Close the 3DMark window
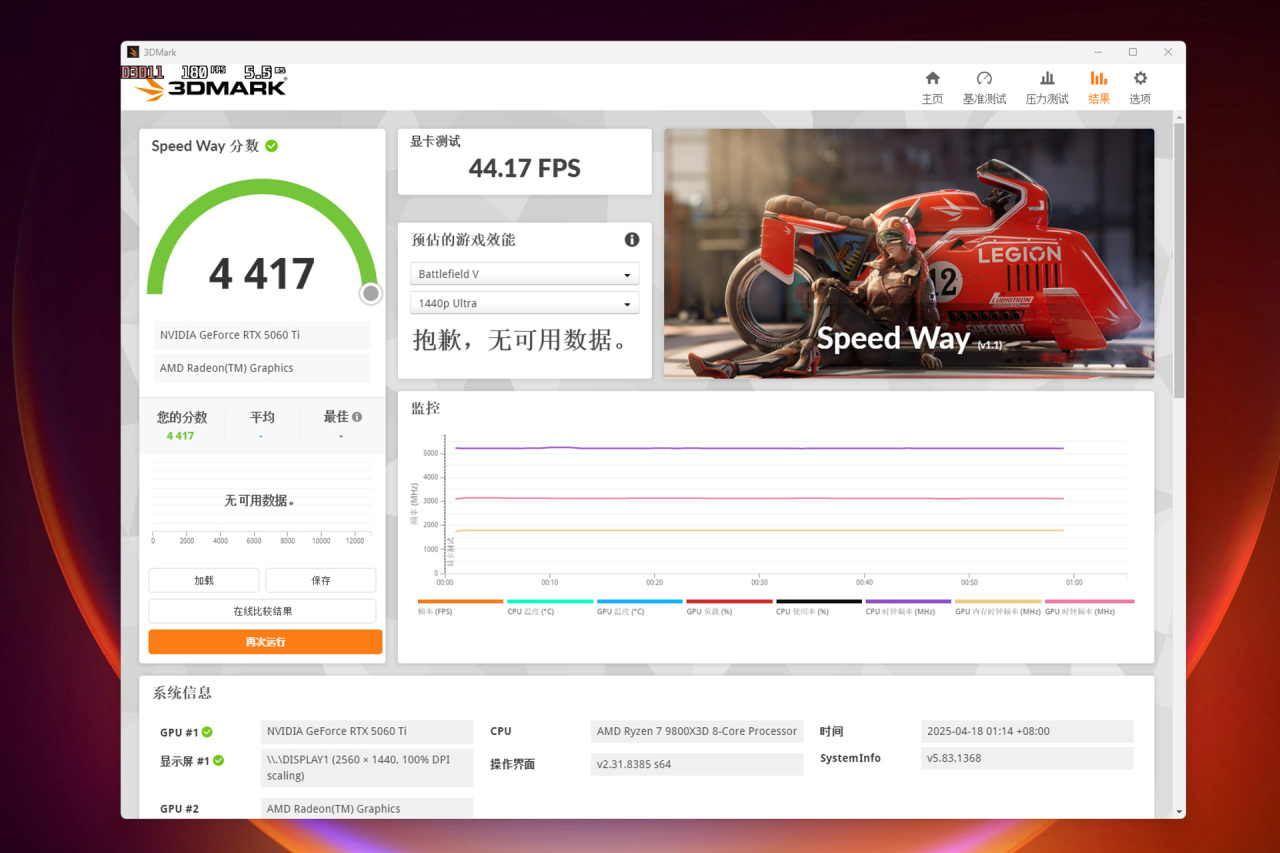Screen dimensions: 1280x853 [x=1168, y=52]
